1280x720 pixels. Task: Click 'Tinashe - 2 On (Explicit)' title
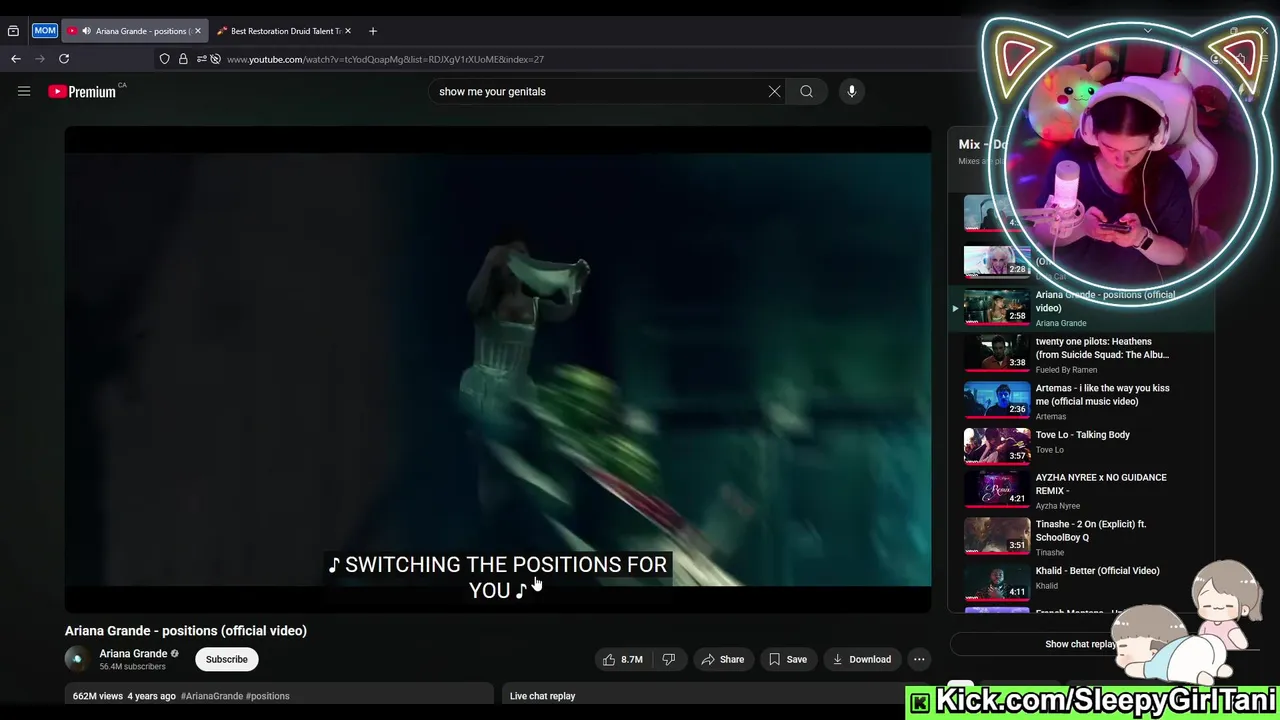1091,530
